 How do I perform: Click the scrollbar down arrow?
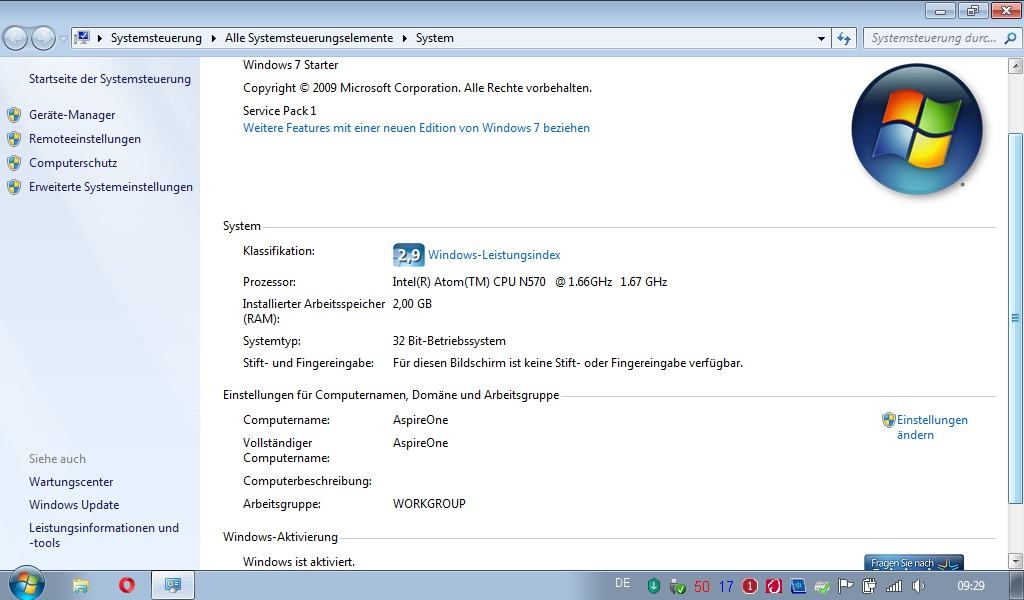(1016, 561)
